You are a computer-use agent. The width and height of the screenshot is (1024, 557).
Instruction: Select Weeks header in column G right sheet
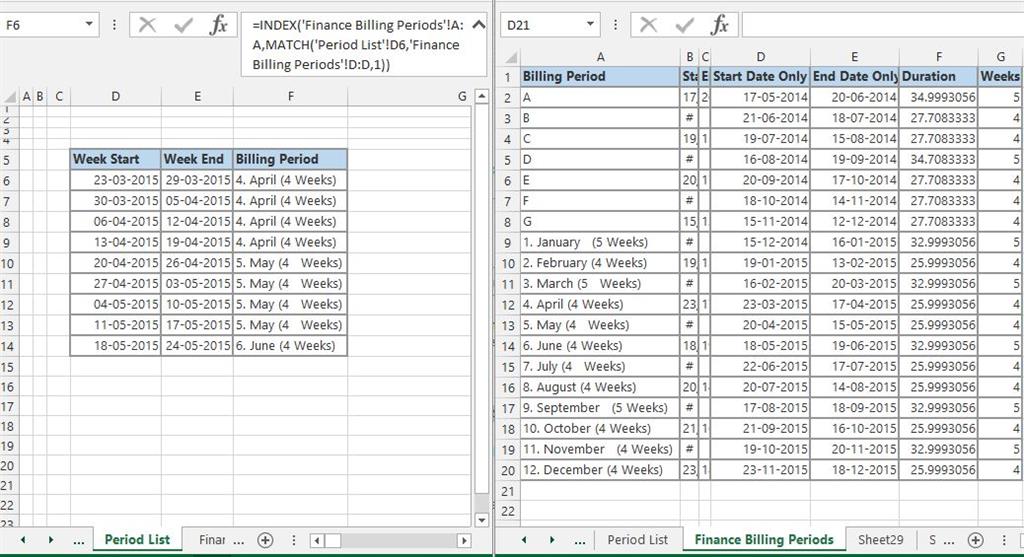(x=1000, y=76)
